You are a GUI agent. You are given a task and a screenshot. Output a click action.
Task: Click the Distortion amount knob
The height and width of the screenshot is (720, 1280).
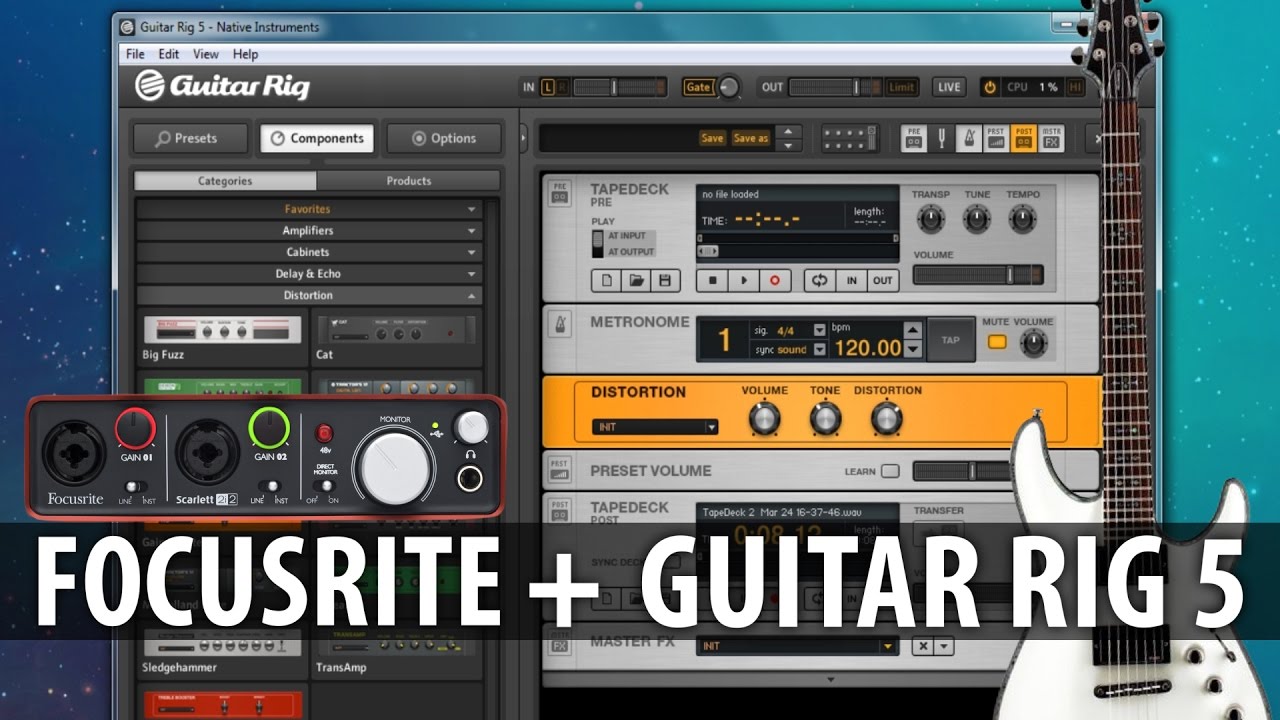pyautogui.click(x=886, y=417)
